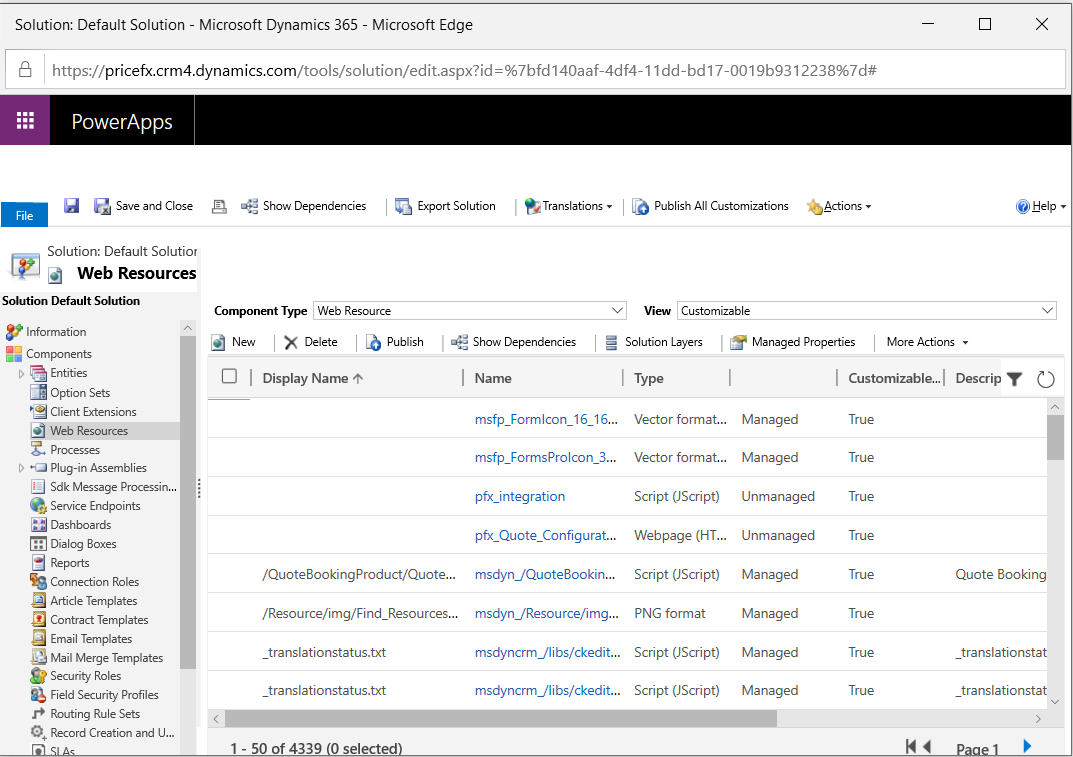Expand the Entities tree node
Image resolution: width=1073 pixels, height=757 pixels.
pyautogui.click(x=22, y=373)
